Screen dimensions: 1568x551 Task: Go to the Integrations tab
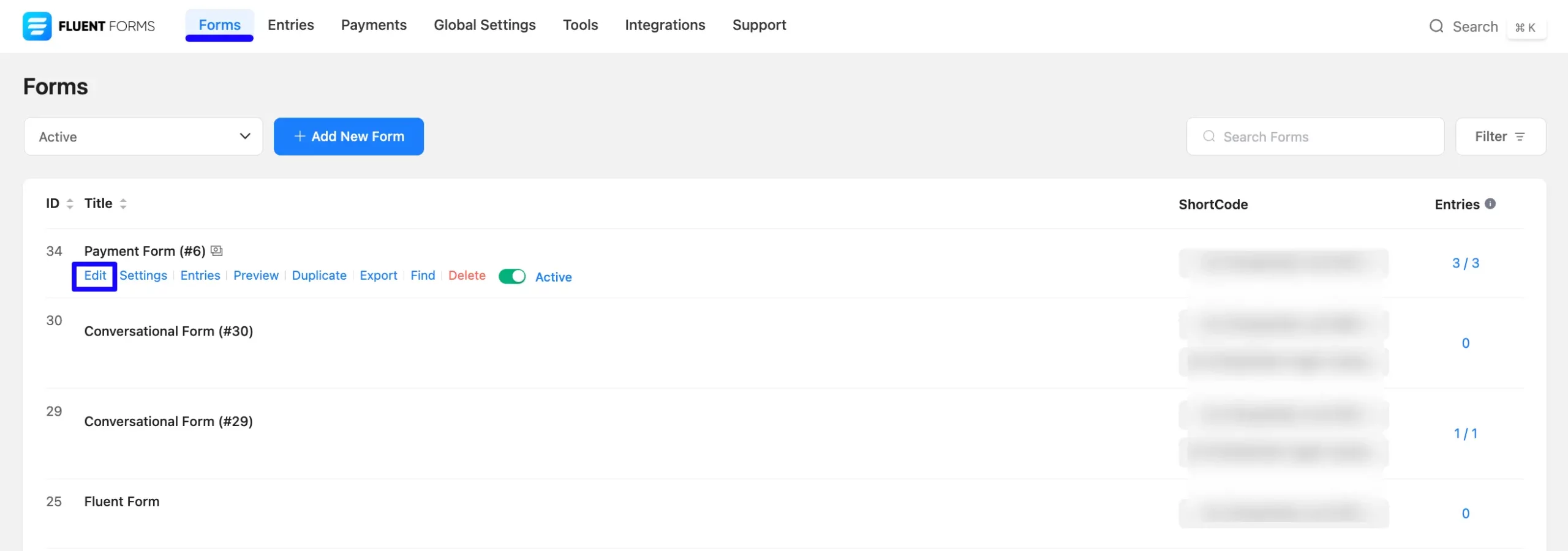[x=665, y=25]
